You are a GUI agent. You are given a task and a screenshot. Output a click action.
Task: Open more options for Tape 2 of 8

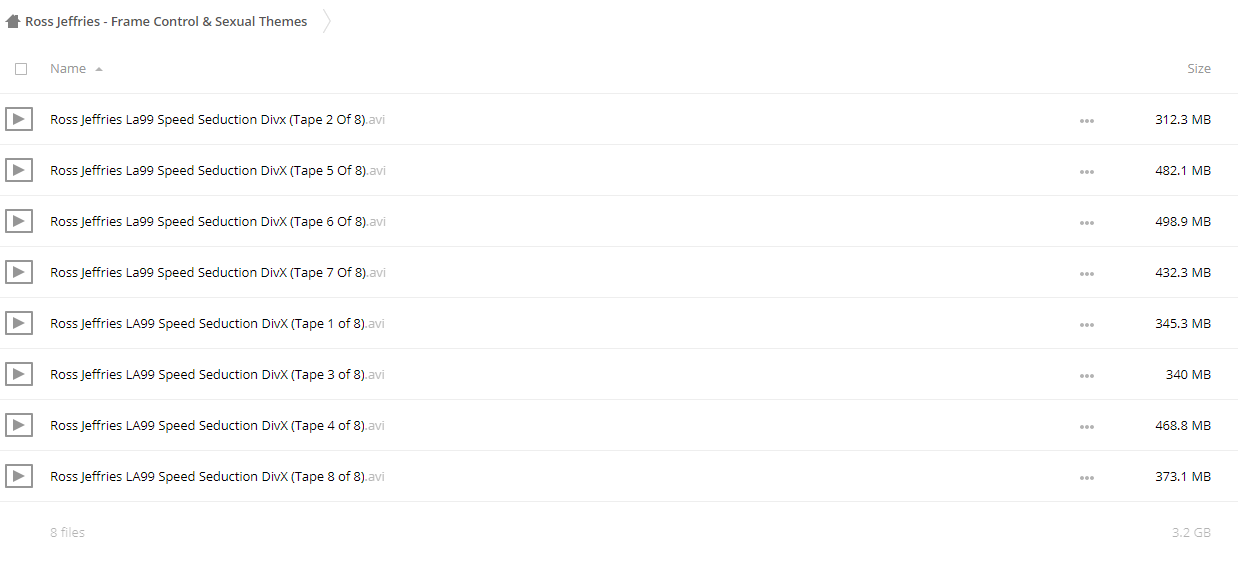coord(1087,120)
